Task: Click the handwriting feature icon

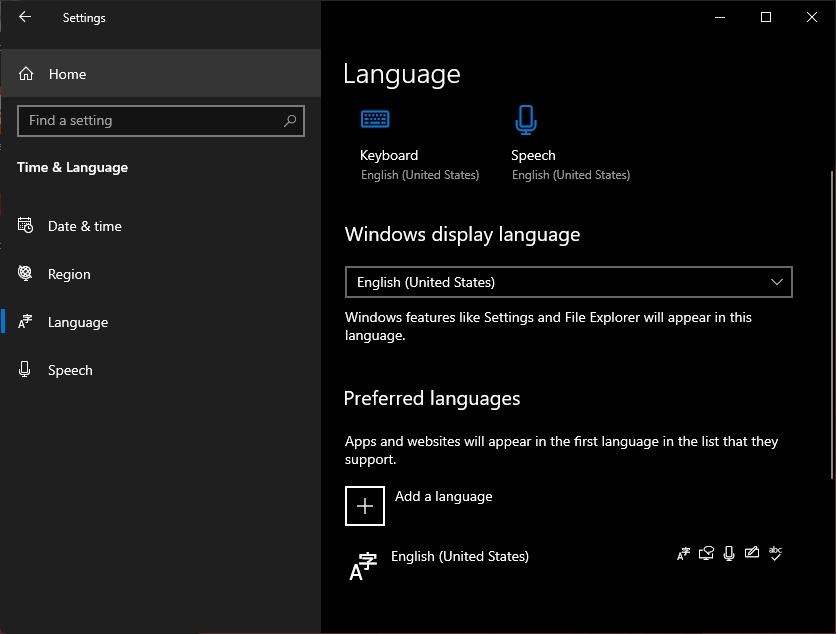Action: pyautogui.click(x=752, y=553)
